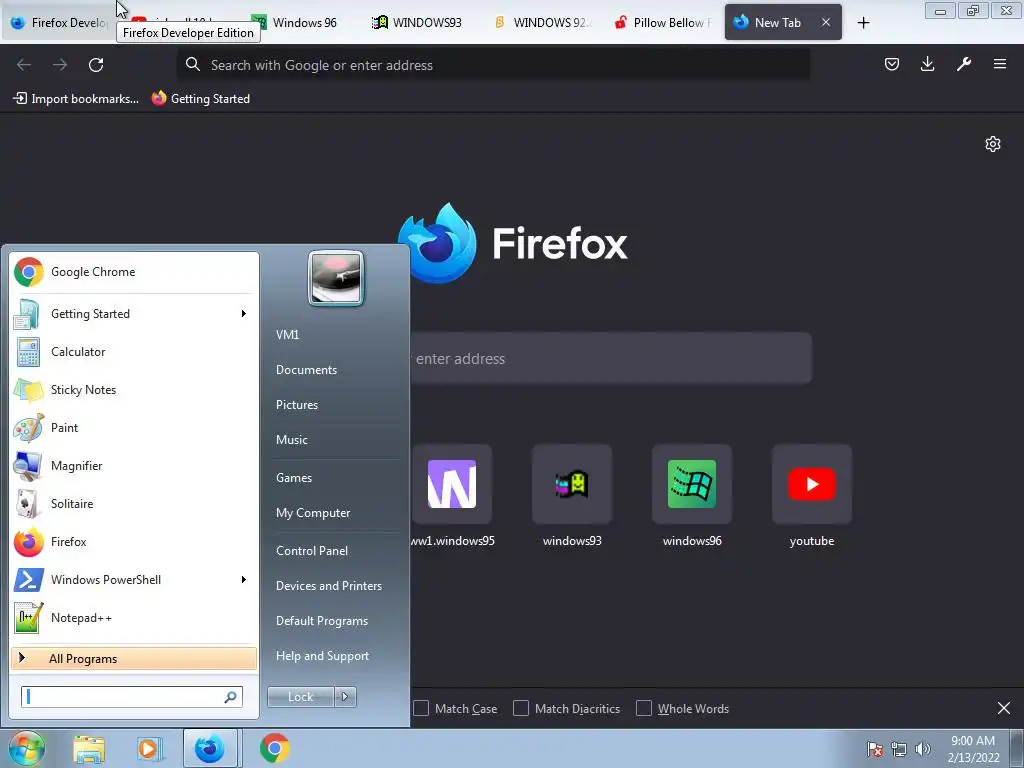The width and height of the screenshot is (1024, 768).
Task: Click the back navigation arrow
Action: coord(24,65)
